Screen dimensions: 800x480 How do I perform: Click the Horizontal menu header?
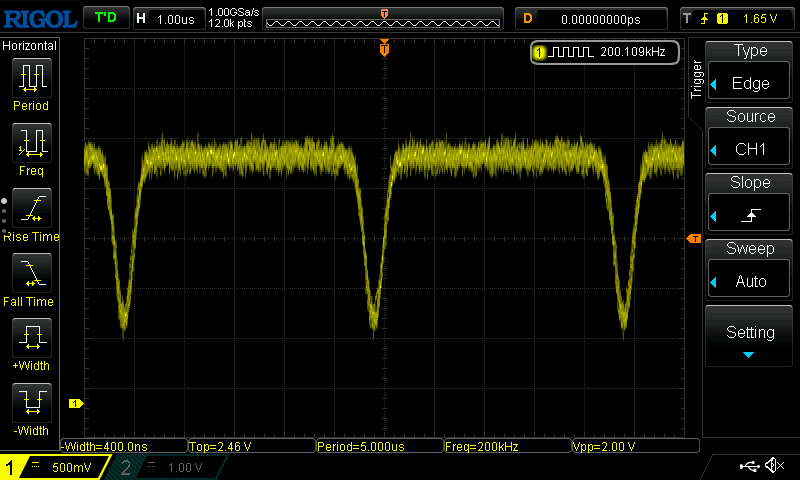[30, 46]
